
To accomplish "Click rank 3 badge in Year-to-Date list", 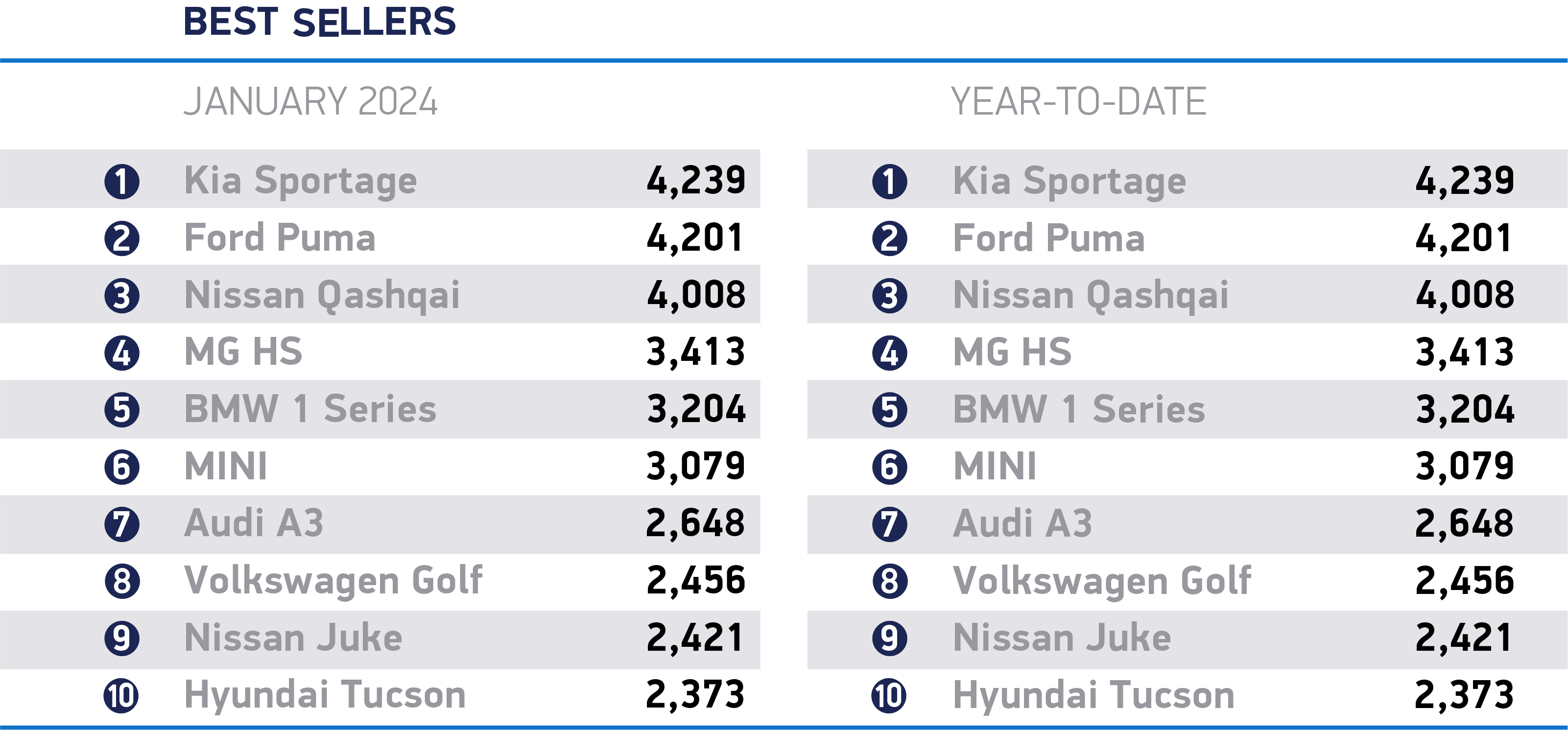I will click(x=890, y=296).
